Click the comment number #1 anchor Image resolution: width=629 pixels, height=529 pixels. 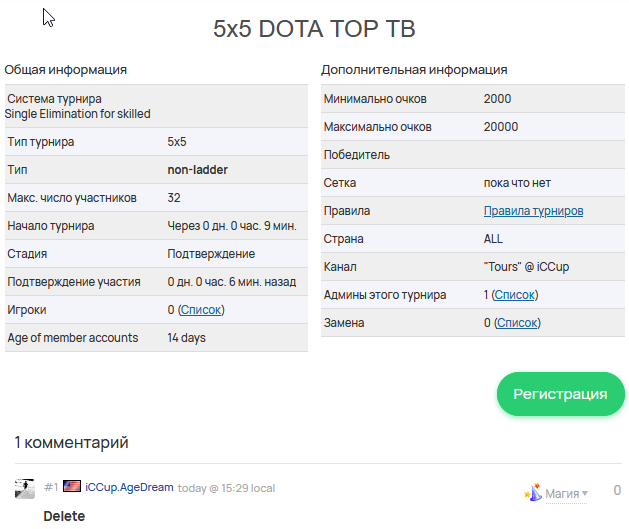pyautogui.click(x=51, y=488)
